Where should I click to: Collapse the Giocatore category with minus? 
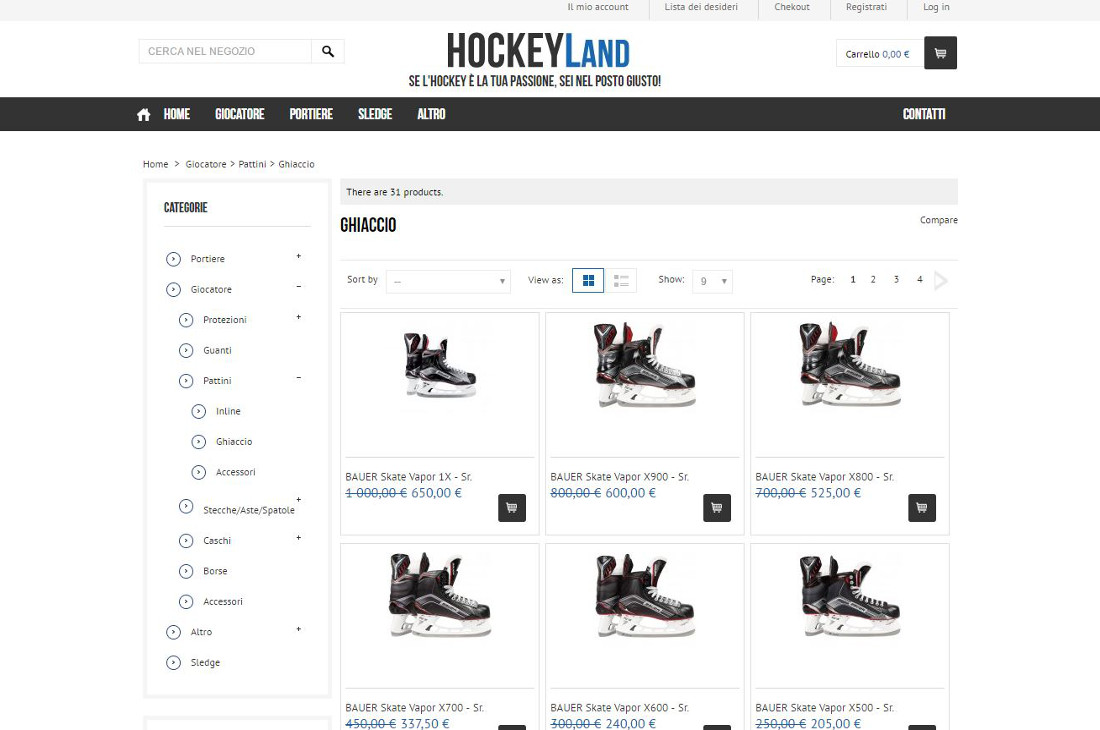click(299, 287)
